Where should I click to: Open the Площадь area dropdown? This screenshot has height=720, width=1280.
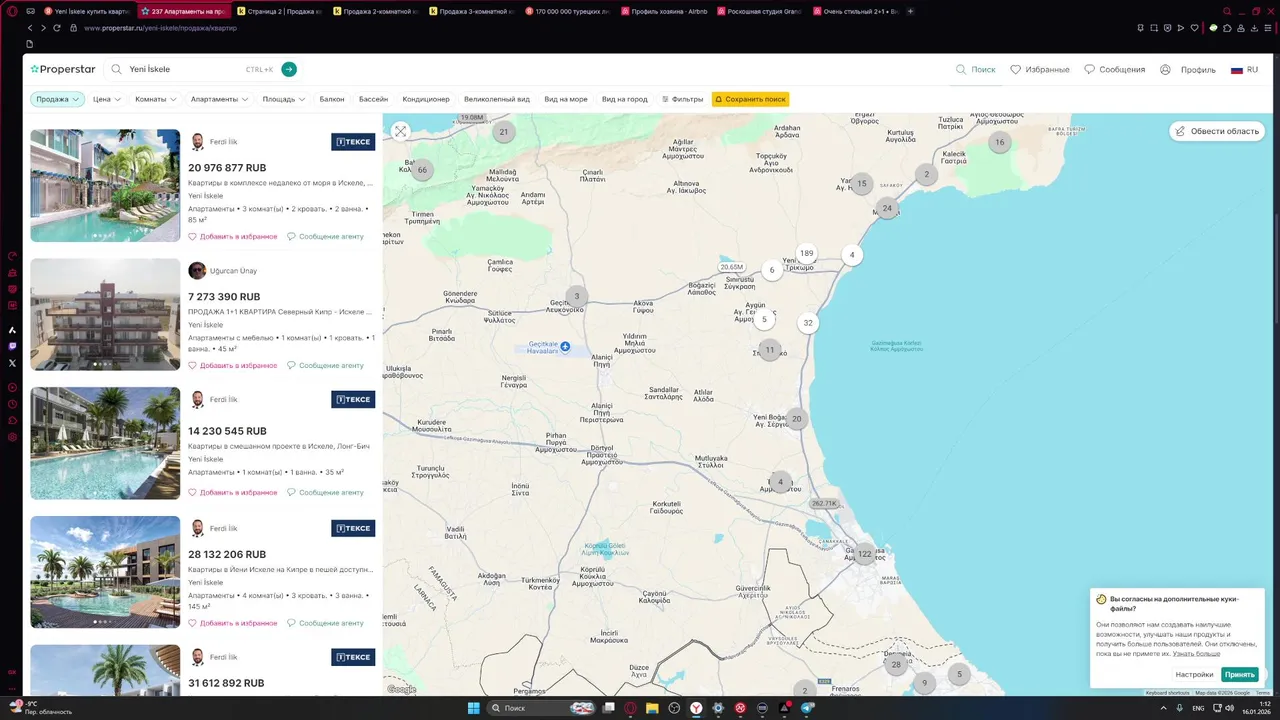284,99
